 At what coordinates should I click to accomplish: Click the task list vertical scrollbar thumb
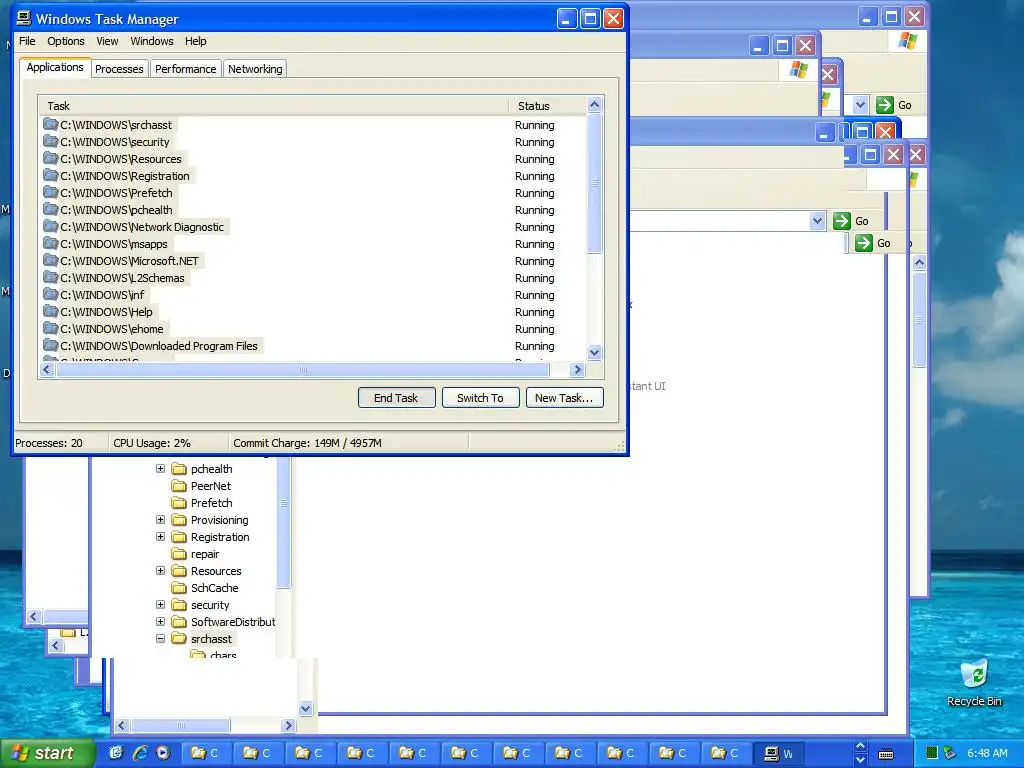594,184
